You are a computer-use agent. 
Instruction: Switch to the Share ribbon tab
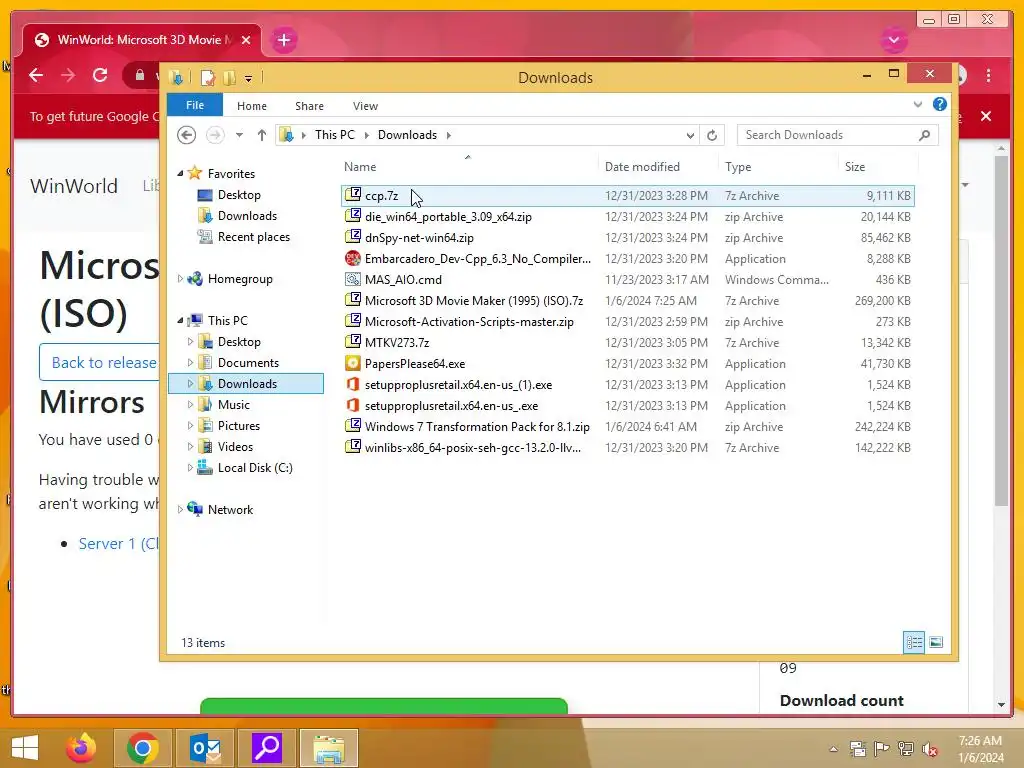pyautogui.click(x=309, y=106)
